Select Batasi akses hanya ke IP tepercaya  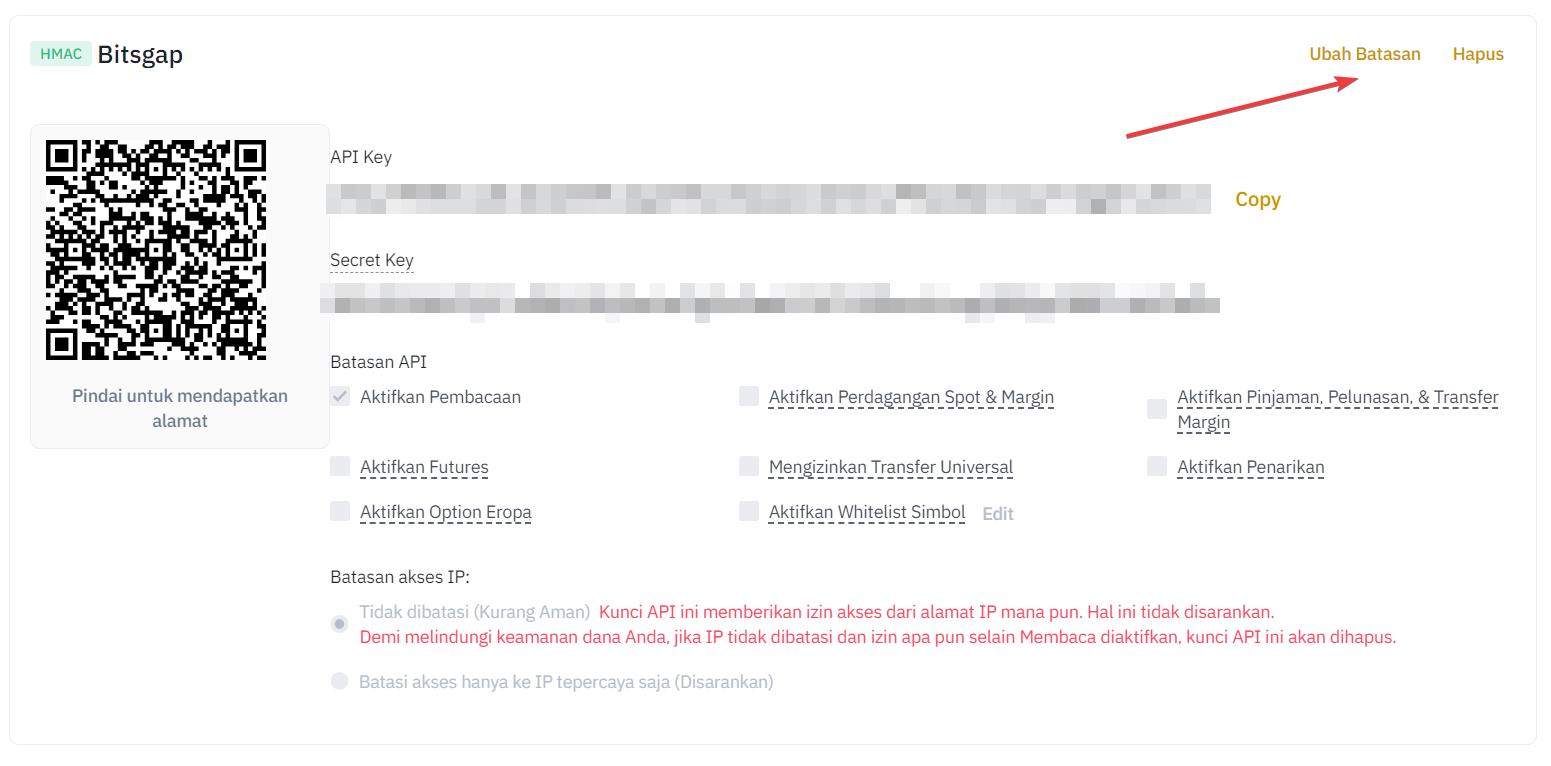pyautogui.click(x=340, y=681)
